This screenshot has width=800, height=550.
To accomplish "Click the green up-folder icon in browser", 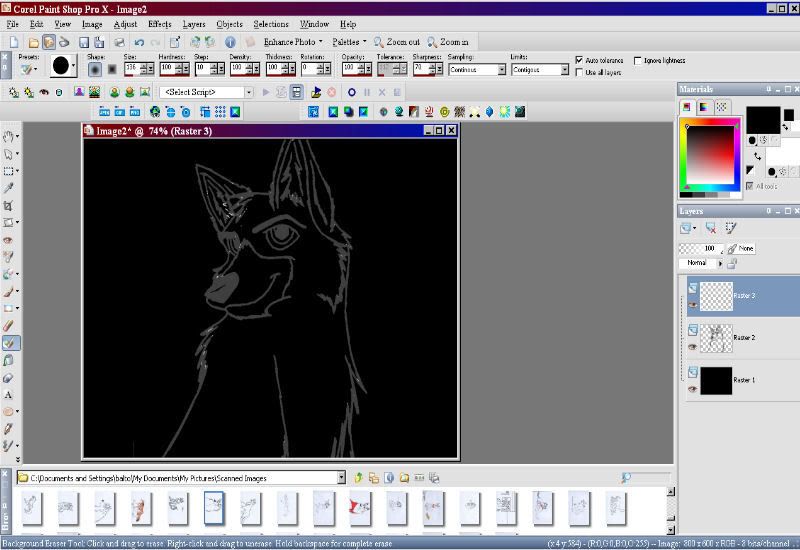I will click(359, 478).
